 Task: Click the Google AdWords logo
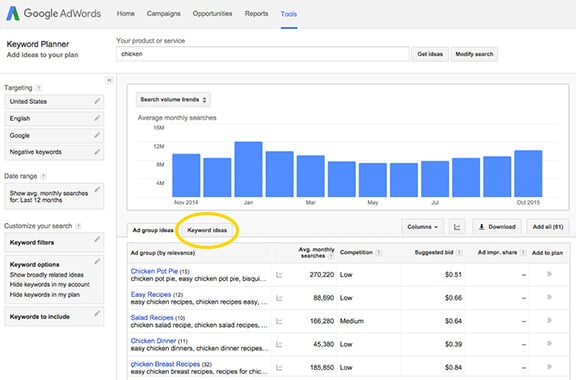(53, 14)
